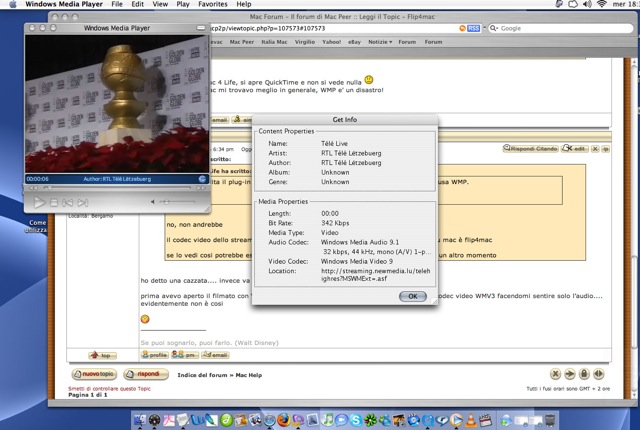Start playback in Windows Media Player
The height and width of the screenshot is (430, 640).
[x=39, y=202]
